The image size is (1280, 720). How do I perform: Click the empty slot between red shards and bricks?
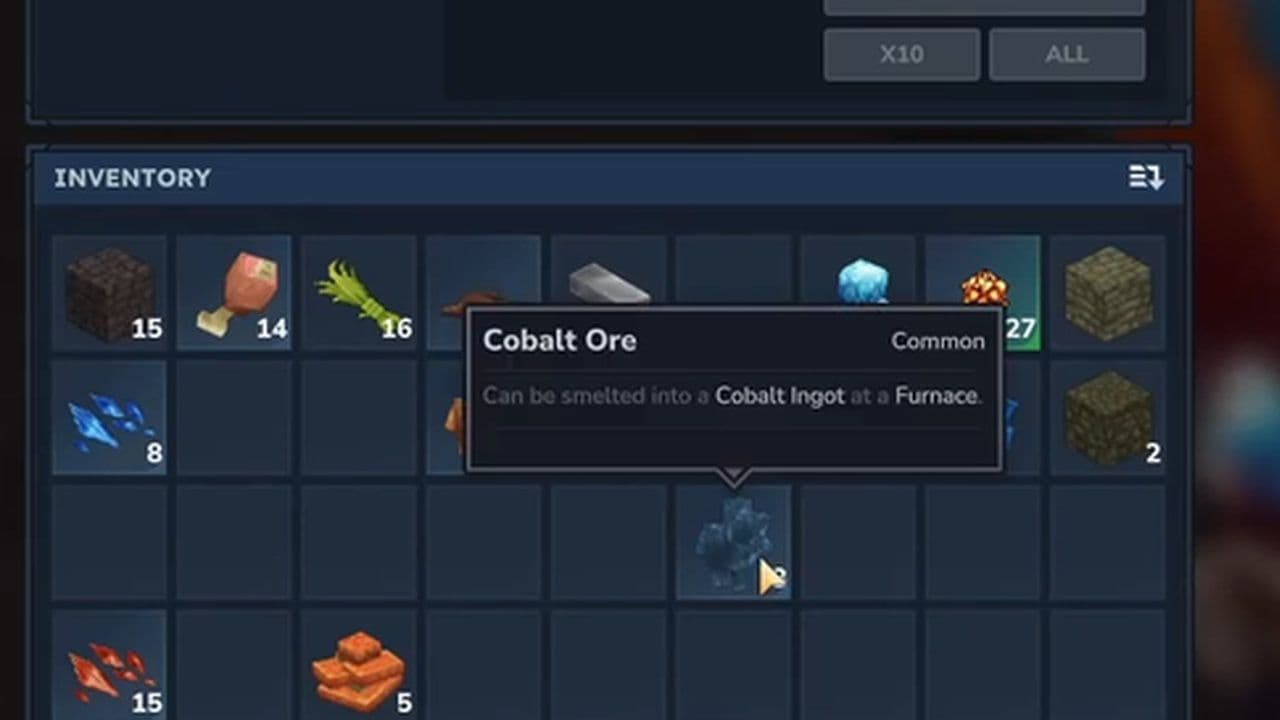tap(234, 665)
